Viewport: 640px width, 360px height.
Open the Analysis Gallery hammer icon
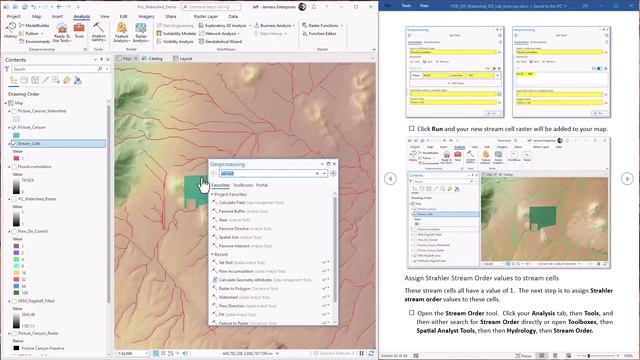click(x=98, y=32)
